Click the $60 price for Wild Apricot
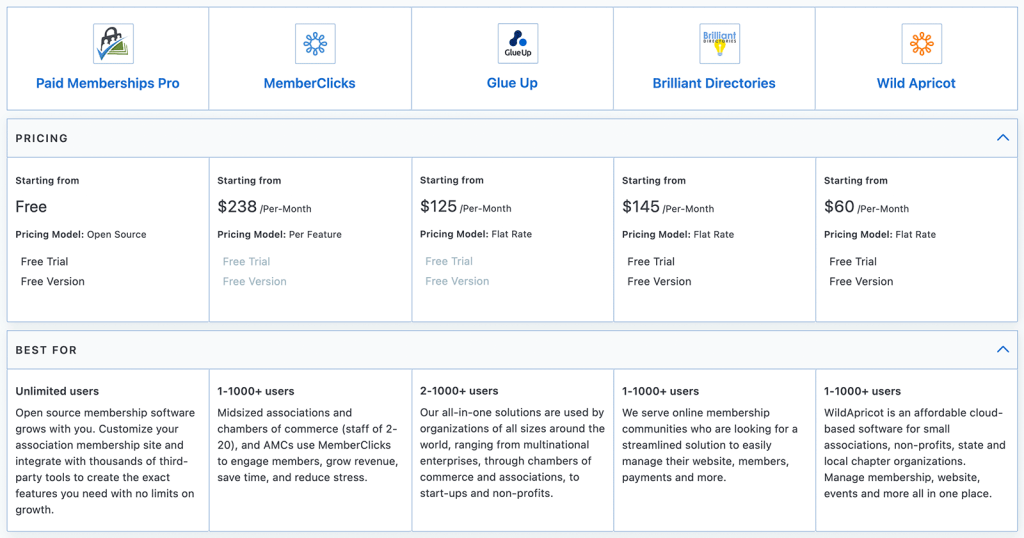The image size is (1024, 538). (839, 207)
